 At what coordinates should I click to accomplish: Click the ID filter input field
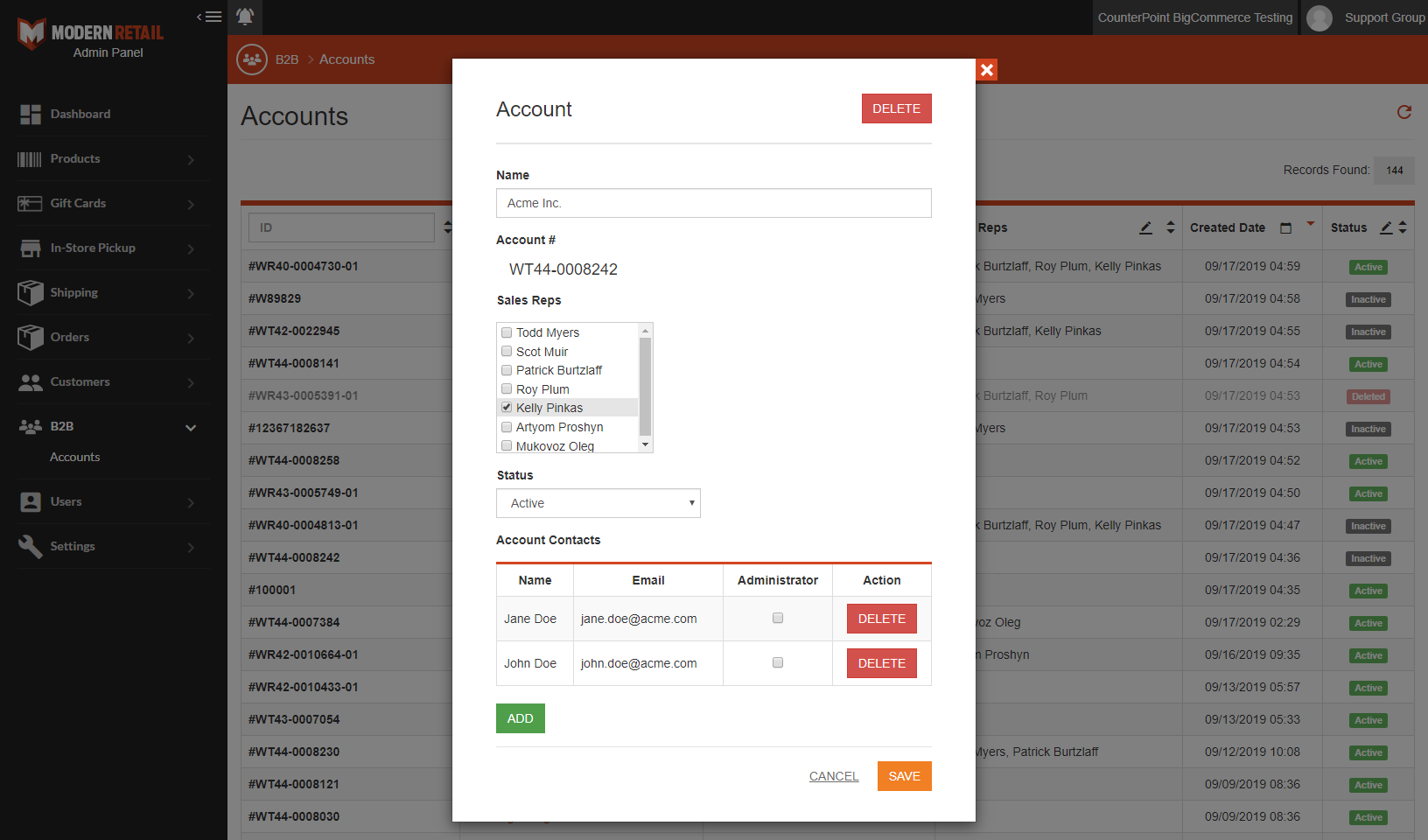[x=342, y=227]
